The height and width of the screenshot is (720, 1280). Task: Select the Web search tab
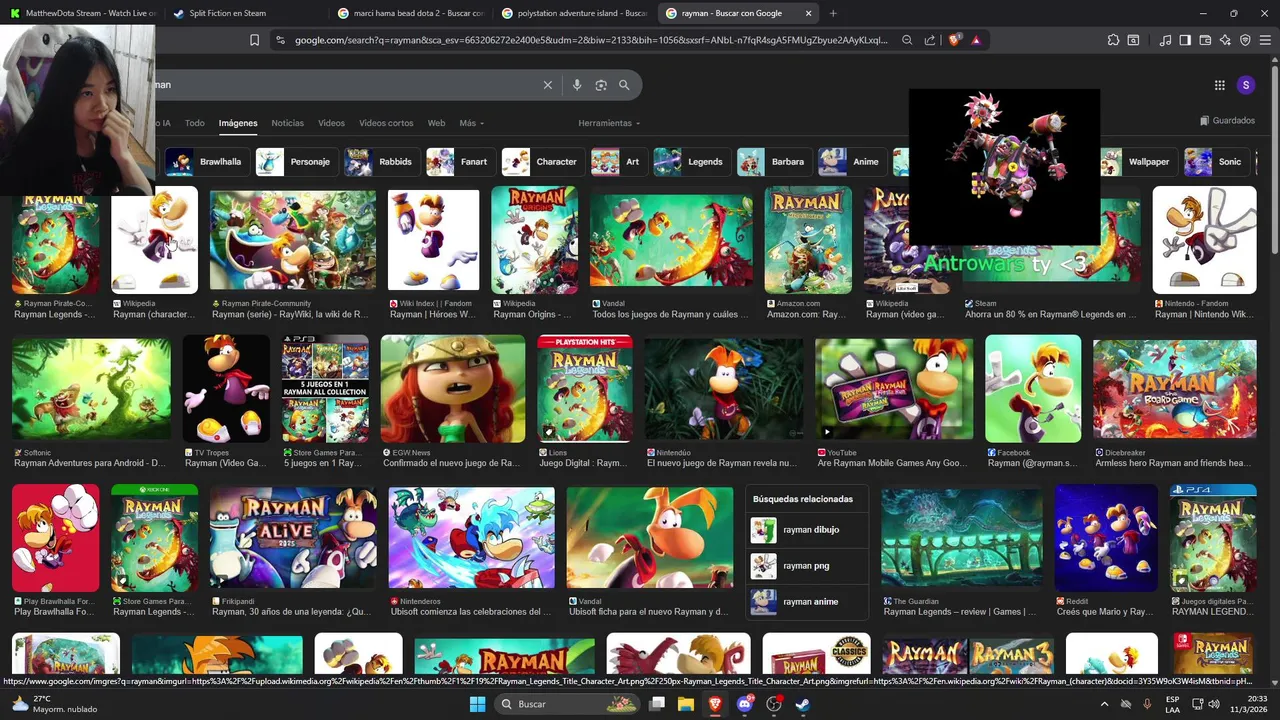tap(436, 123)
